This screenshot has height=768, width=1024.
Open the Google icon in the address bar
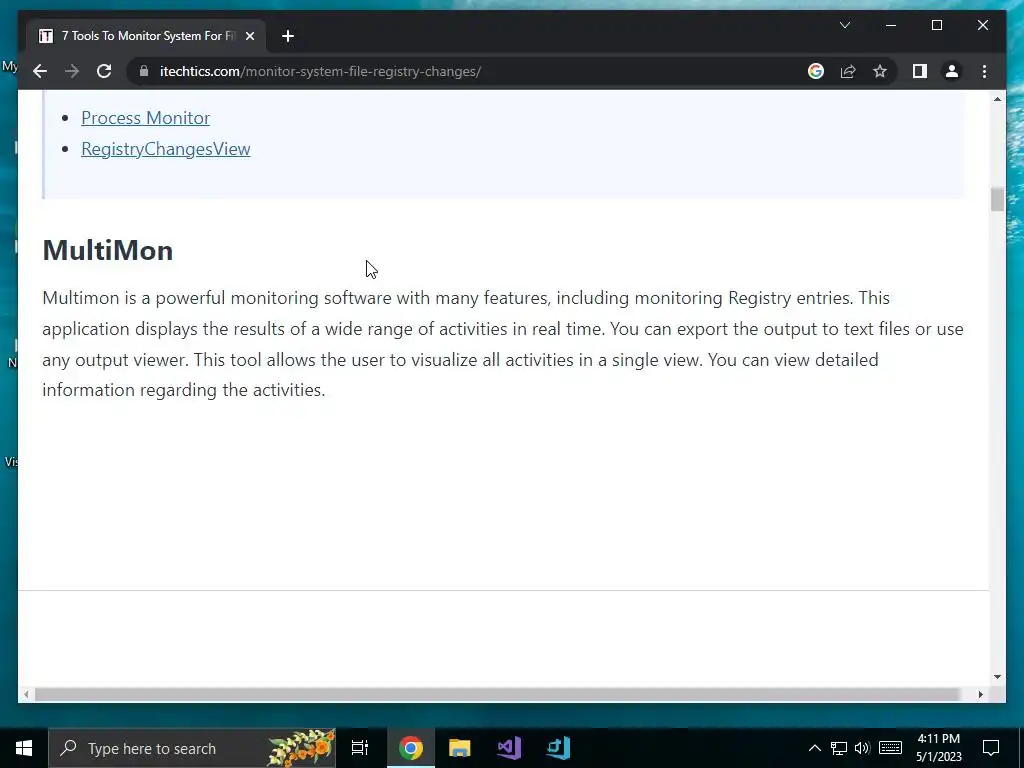point(816,71)
